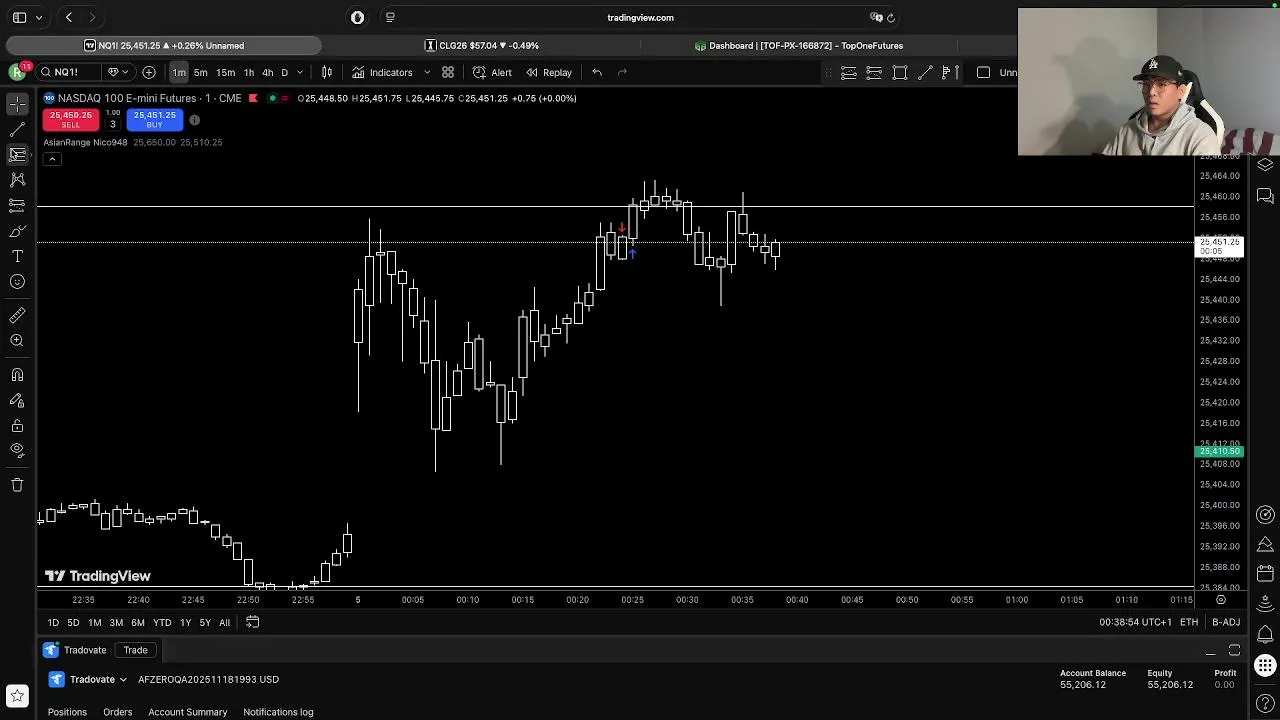Toggle hide all drawings eye icon
The height and width of the screenshot is (720, 1280).
(x=17, y=450)
